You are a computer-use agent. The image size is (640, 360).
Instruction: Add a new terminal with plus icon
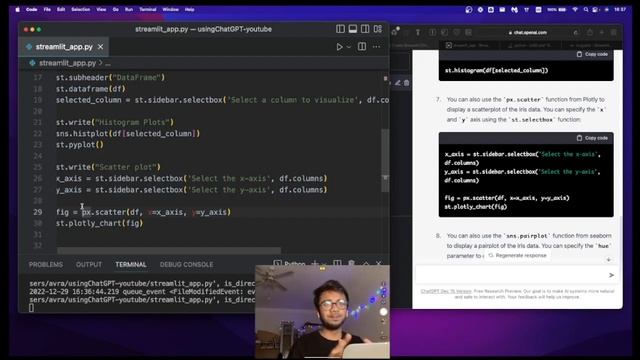coord(315,263)
